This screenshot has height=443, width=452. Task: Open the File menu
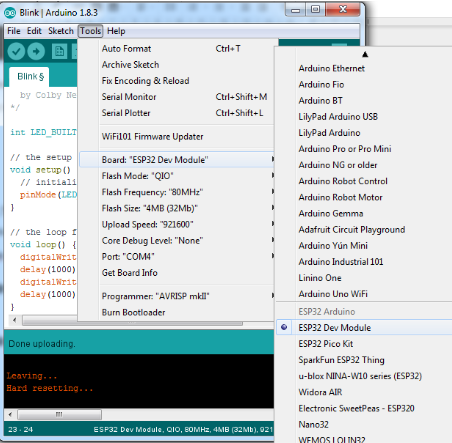[x=14, y=31]
